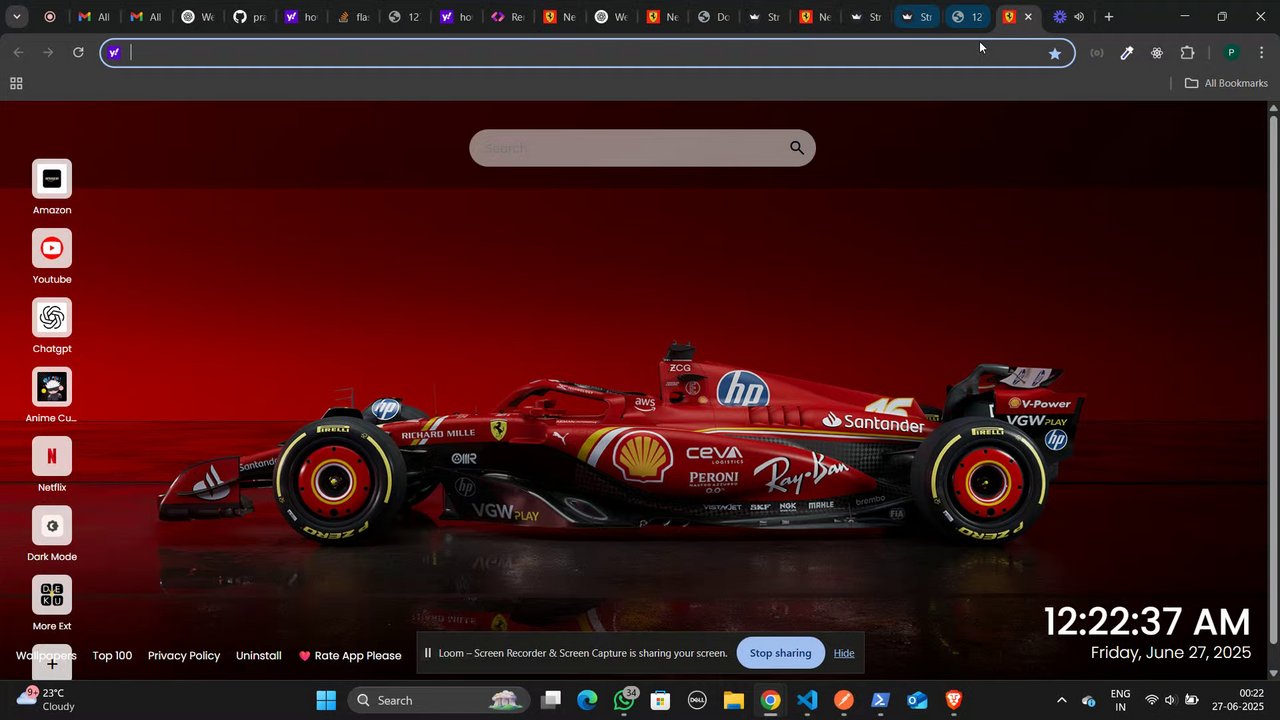Open the Amazon shortcut icon
This screenshot has height=720, width=1280.
[52, 179]
